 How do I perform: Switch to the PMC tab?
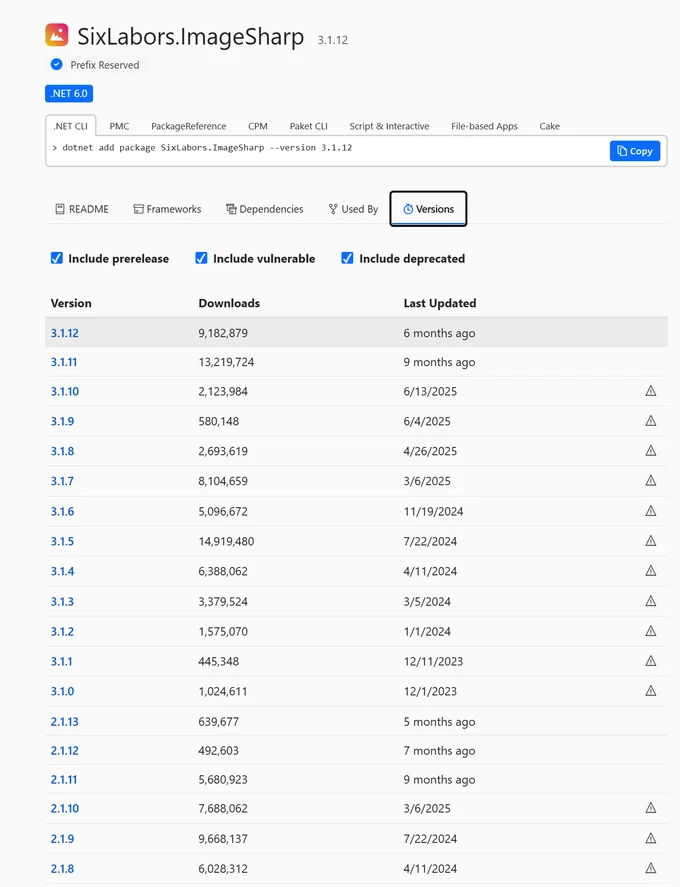click(x=119, y=126)
